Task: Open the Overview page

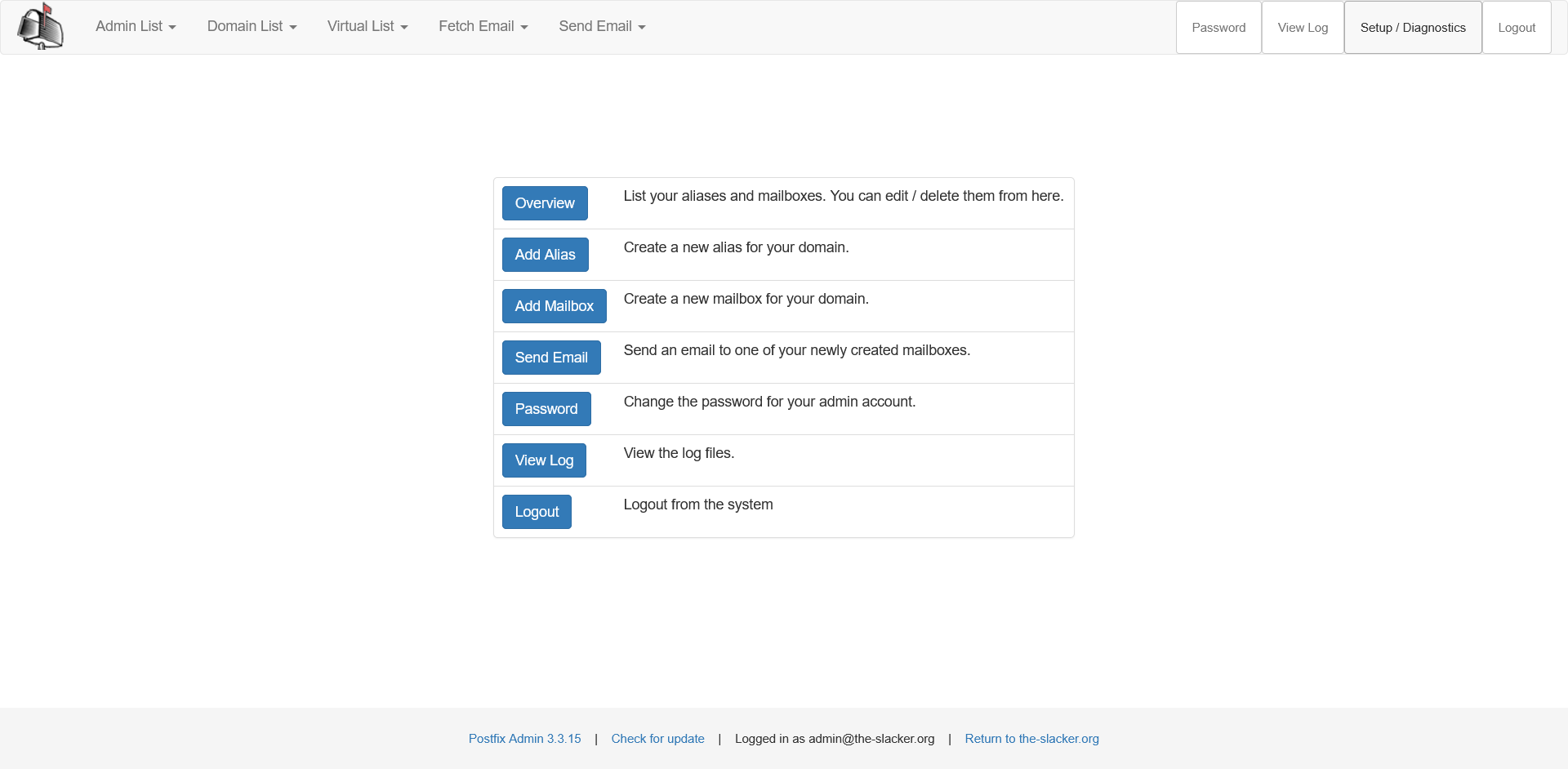Action: point(545,202)
